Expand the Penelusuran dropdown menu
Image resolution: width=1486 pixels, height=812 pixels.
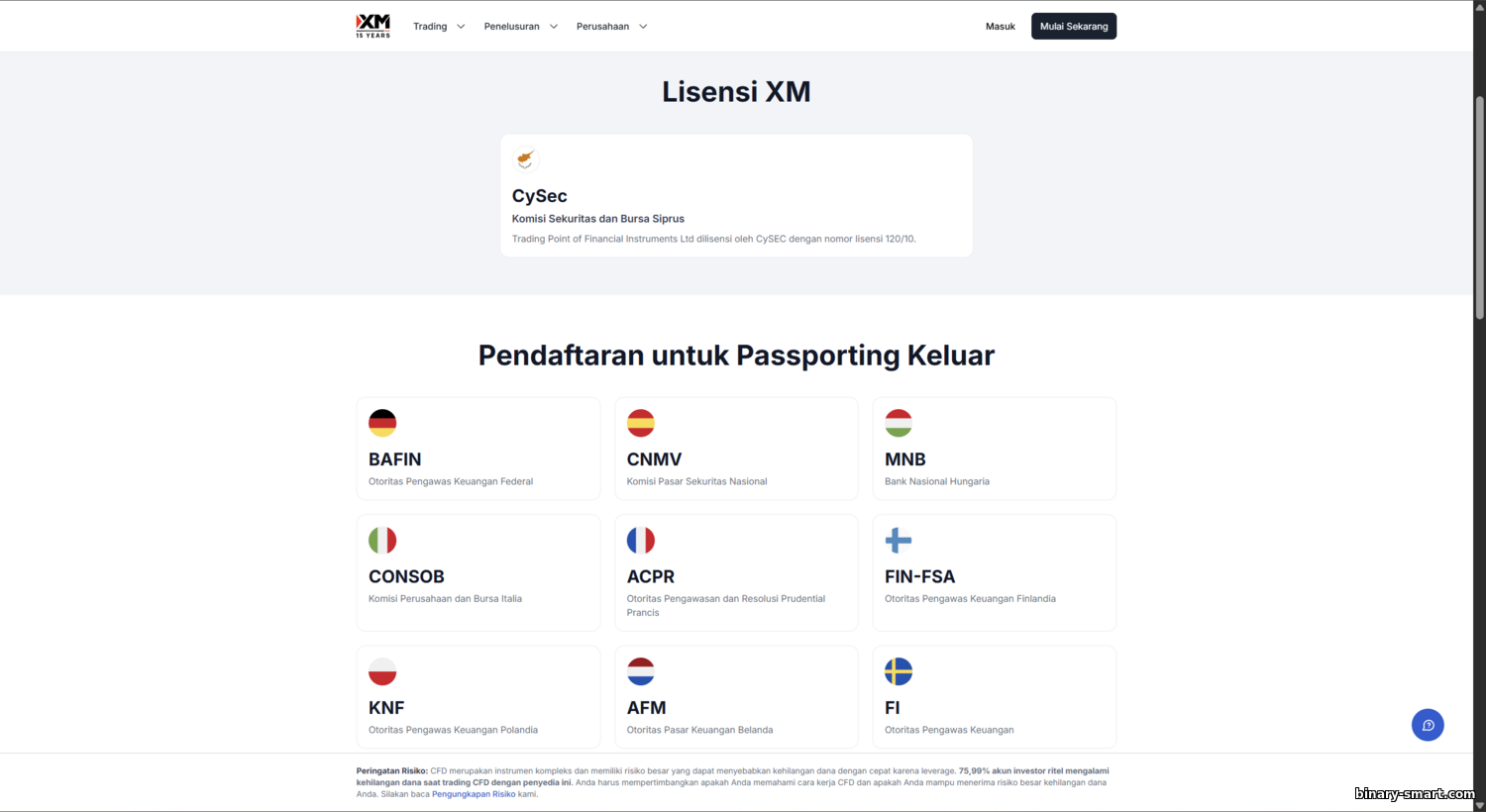click(520, 27)
